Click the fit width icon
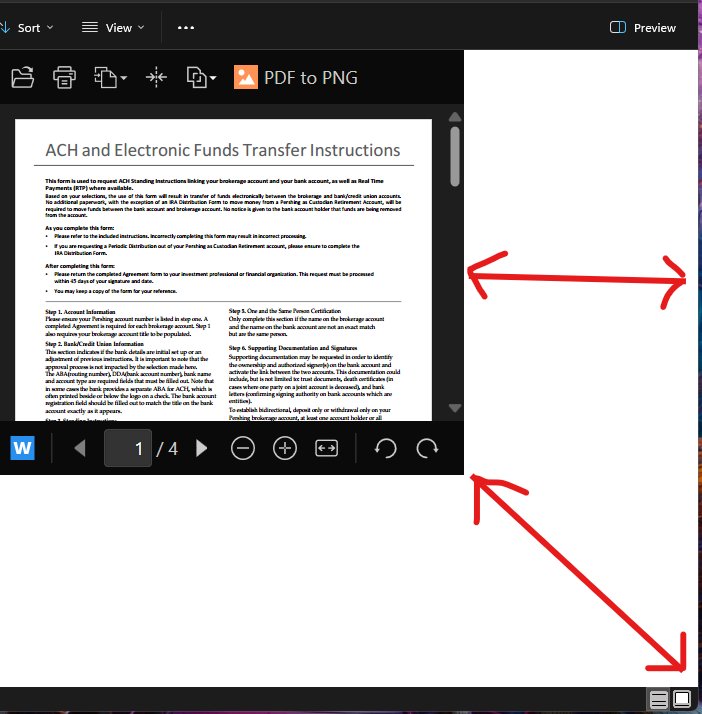The width and height of the screenshot is (702, 714). (326, 448)
